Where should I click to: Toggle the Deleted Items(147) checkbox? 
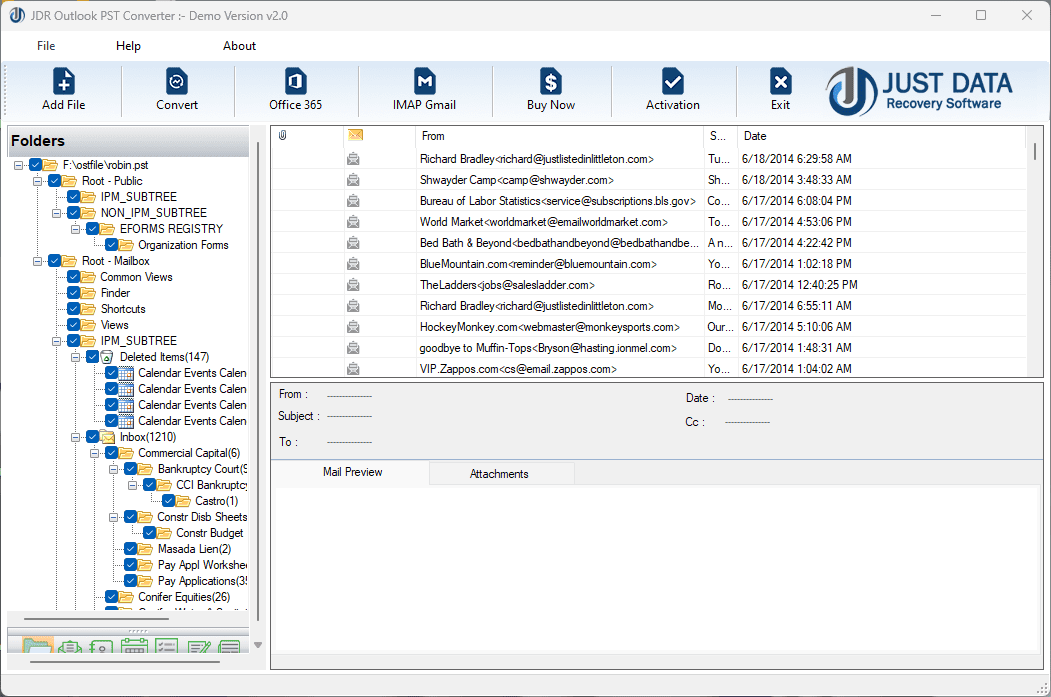(x=91, y=356)
